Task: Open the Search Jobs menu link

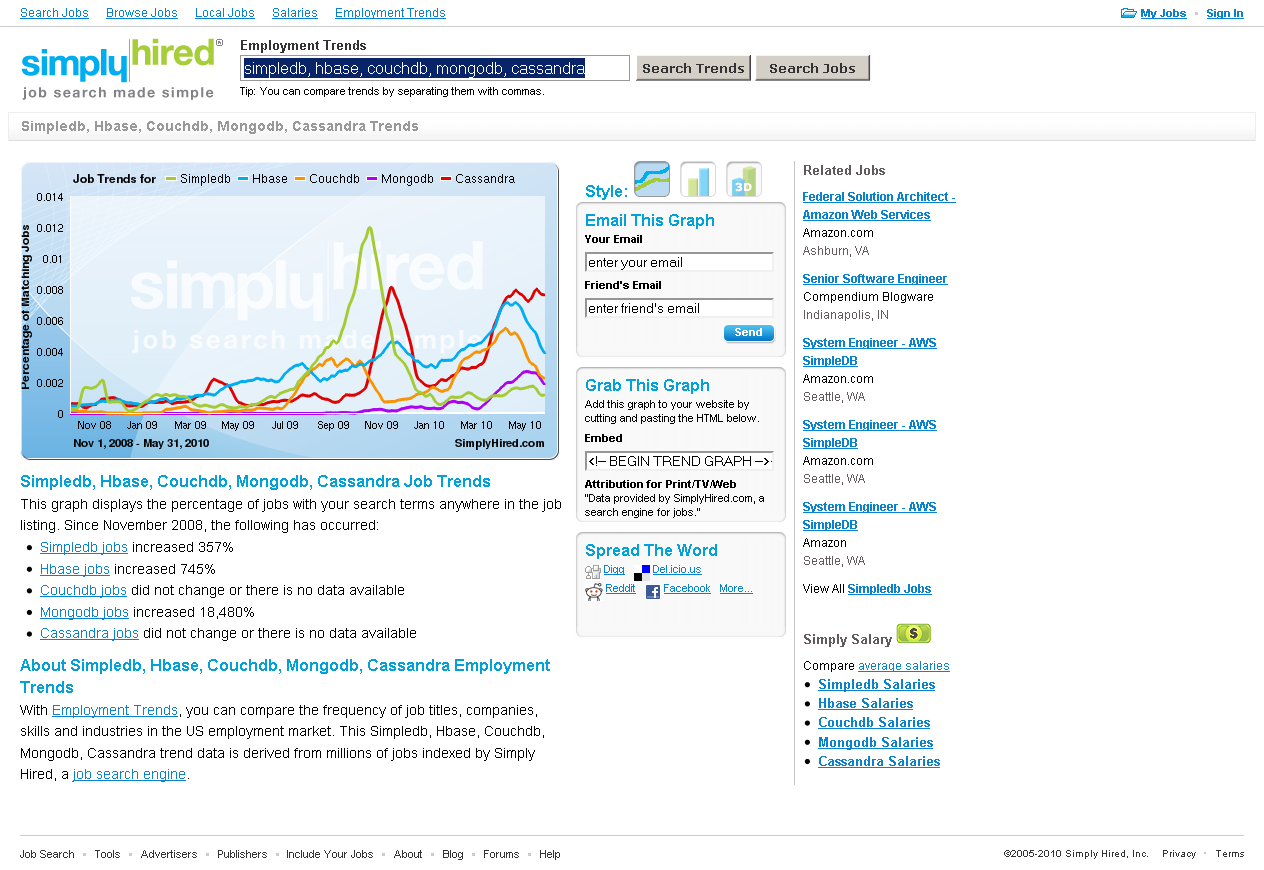Action: 54,13
